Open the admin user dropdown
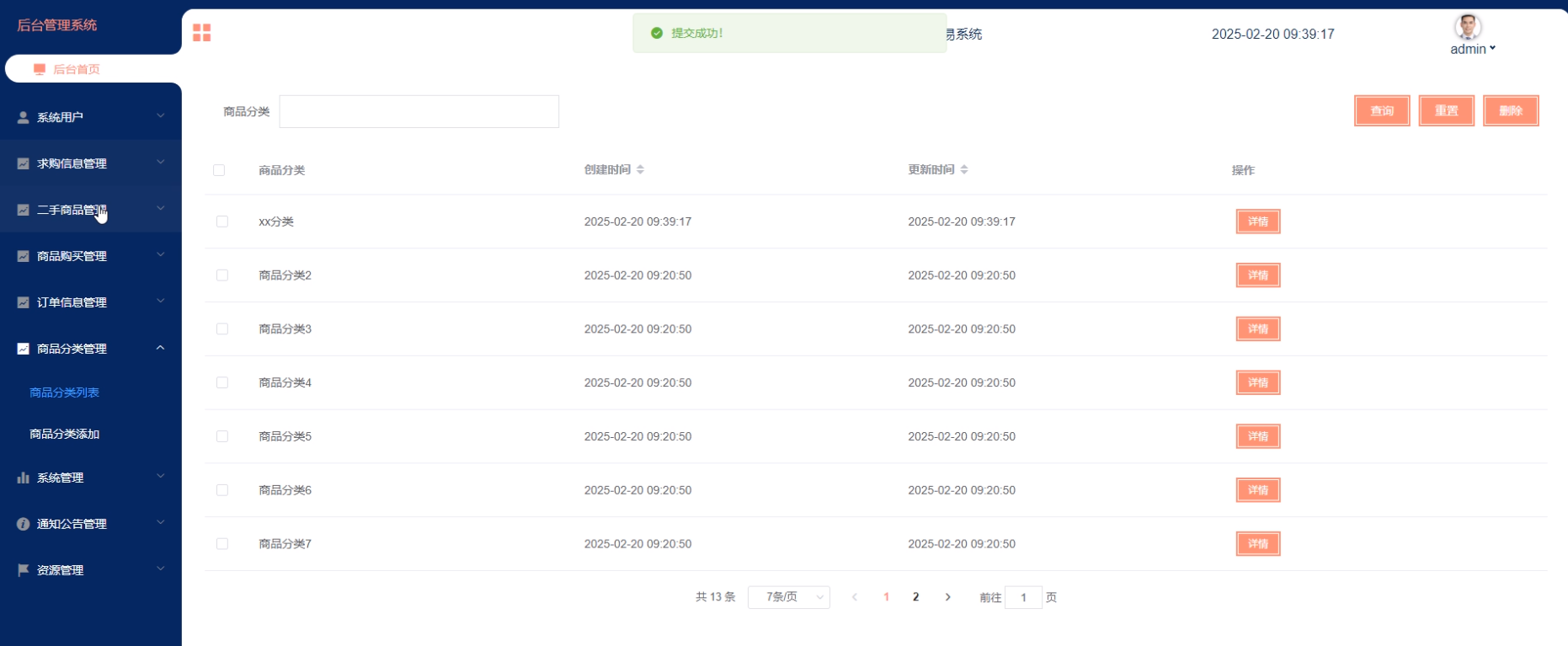 pyautogui.click(x=1473, y=49)
